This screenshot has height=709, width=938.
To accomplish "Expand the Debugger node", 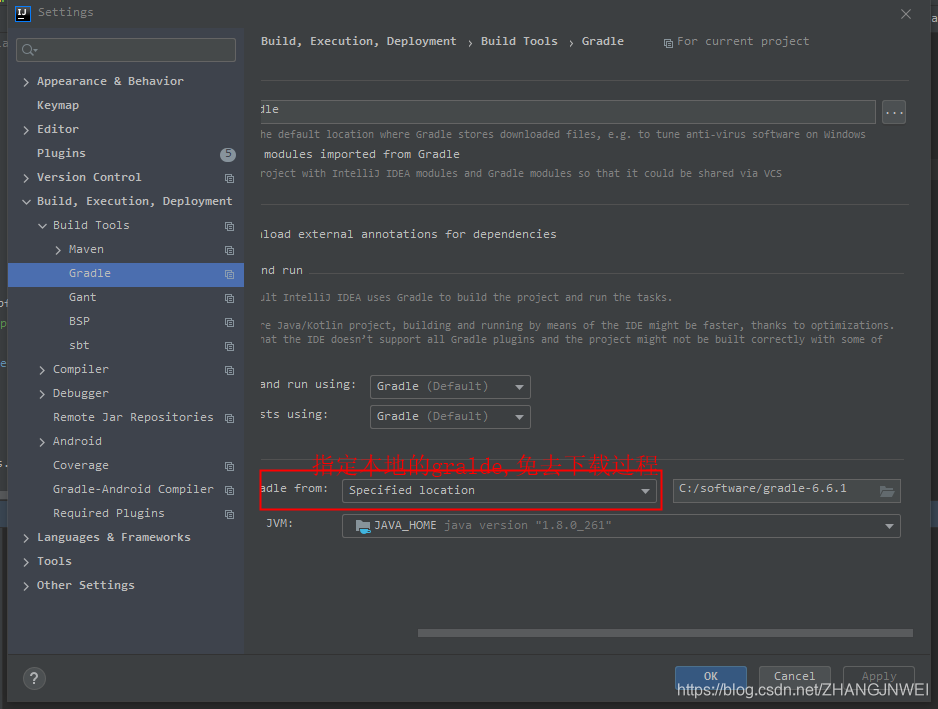I will pos(42,394).
